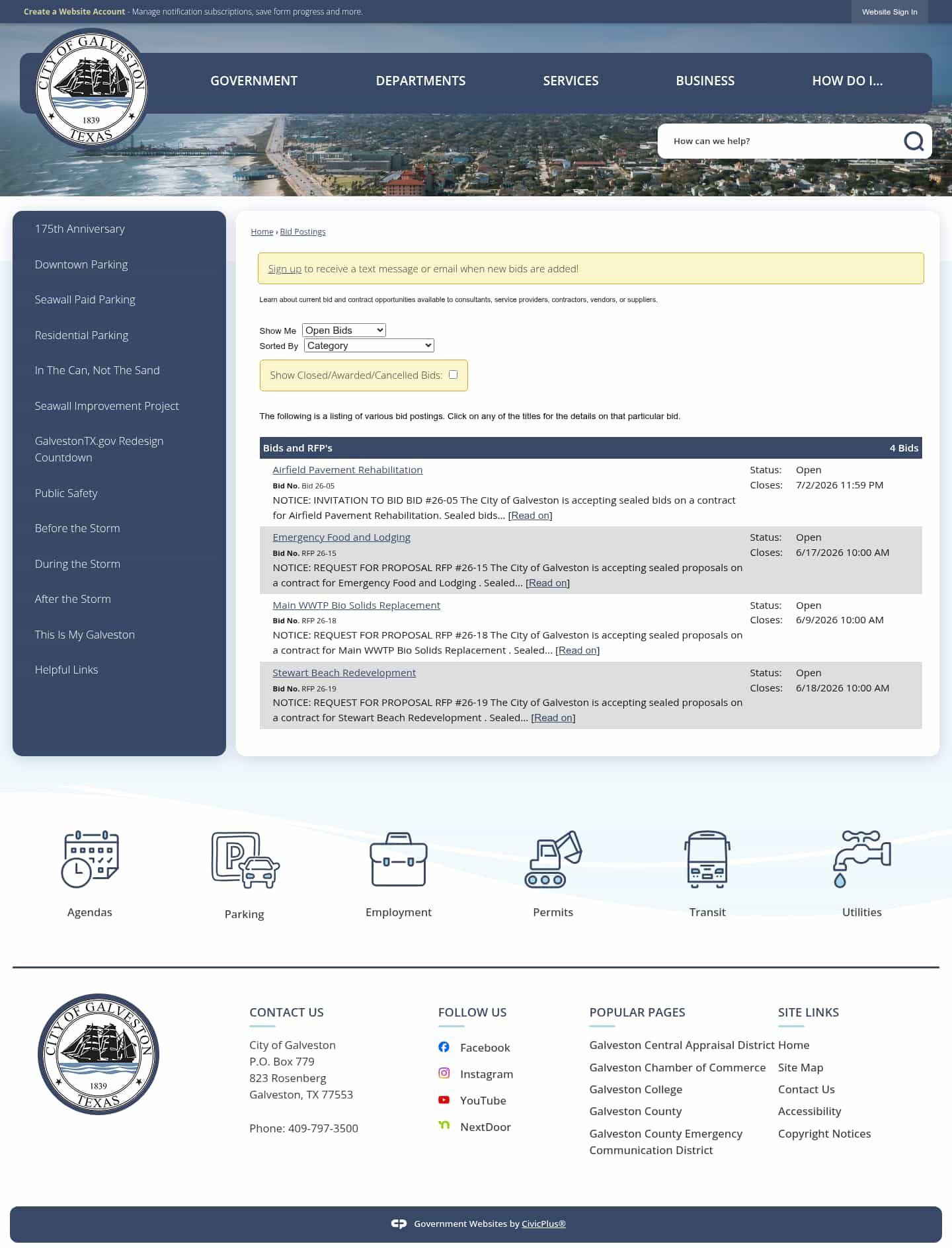
Task: Open the Galveston County link
Action: click(635, 1111)
